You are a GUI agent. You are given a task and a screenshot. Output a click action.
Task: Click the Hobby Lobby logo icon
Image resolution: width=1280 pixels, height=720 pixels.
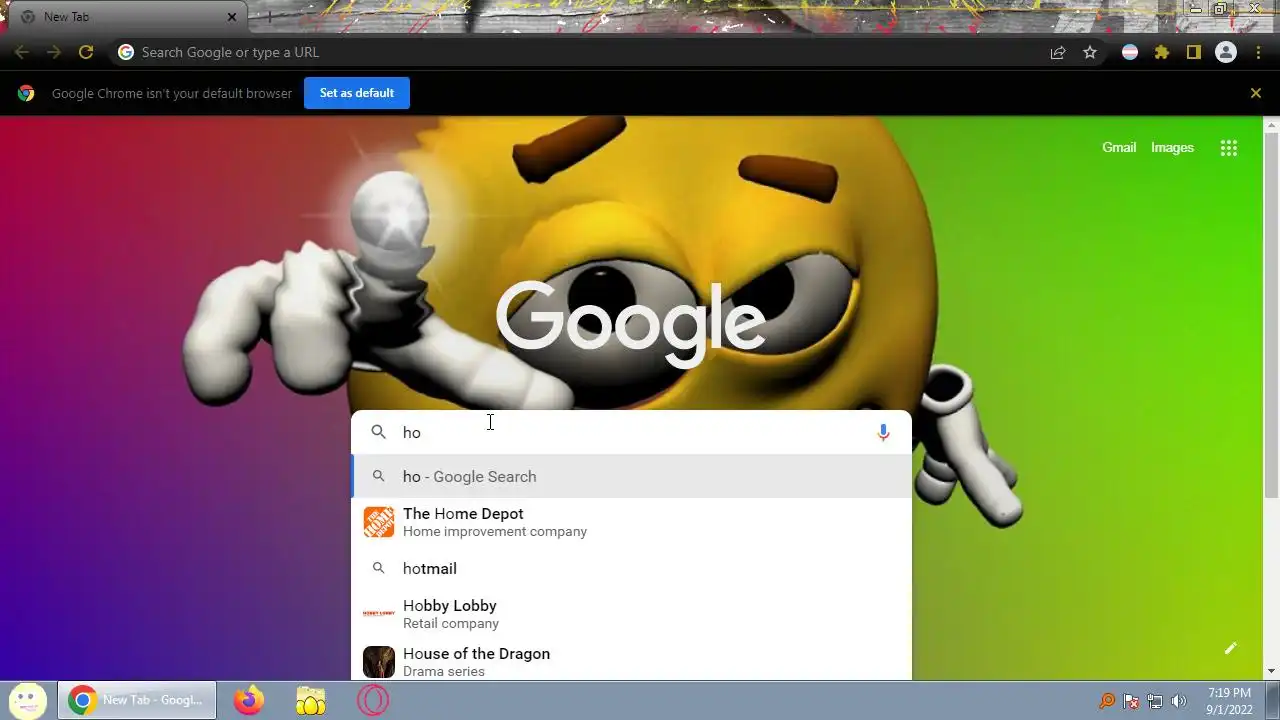(x=379, y=613)
